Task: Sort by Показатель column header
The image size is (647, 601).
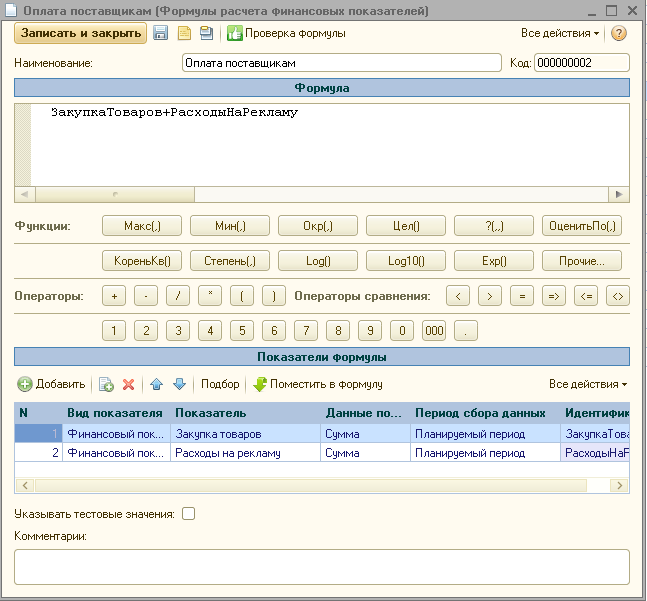Action: (245, 413)
